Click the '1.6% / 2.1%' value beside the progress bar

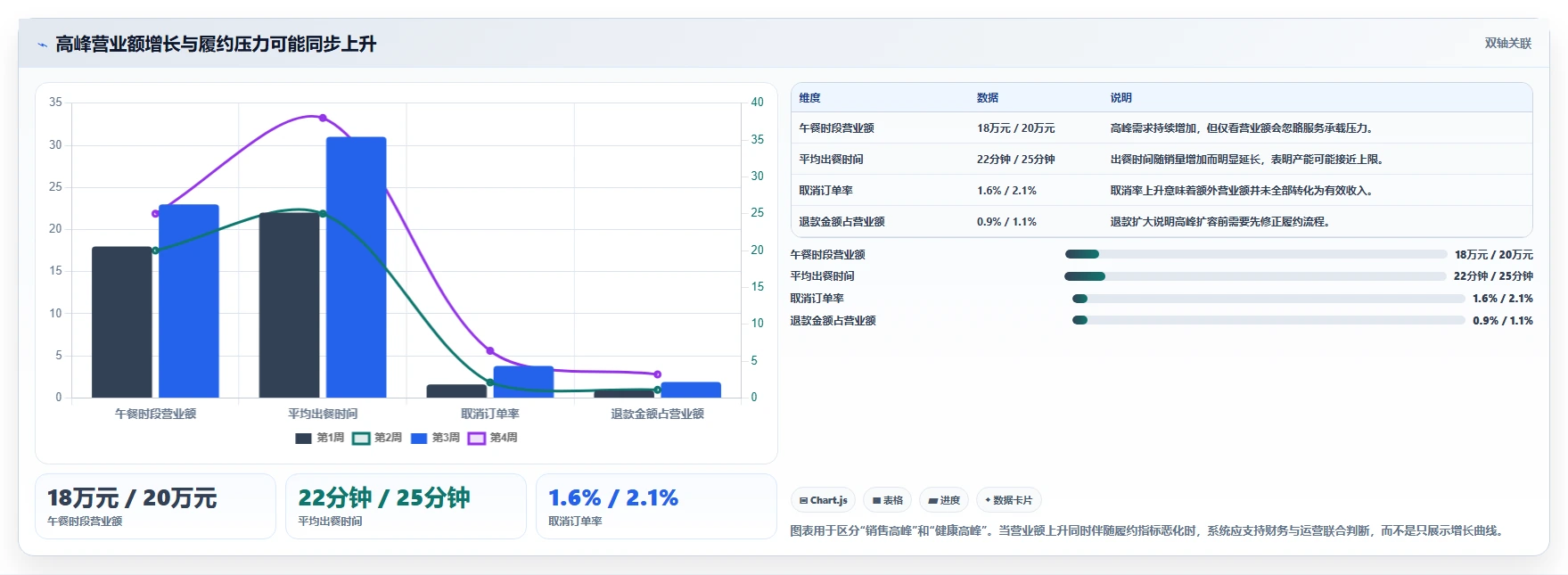point(1503,299)
